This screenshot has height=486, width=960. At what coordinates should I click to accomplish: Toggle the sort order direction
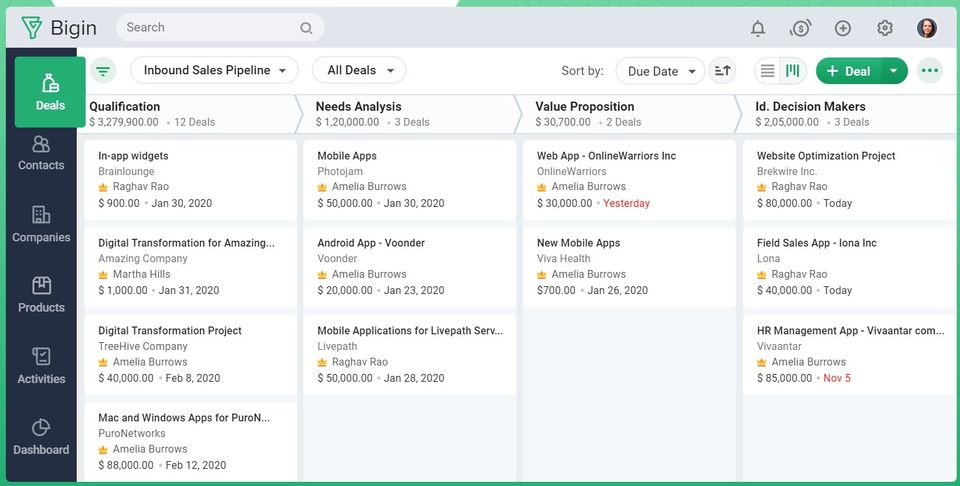click(722, 71)
